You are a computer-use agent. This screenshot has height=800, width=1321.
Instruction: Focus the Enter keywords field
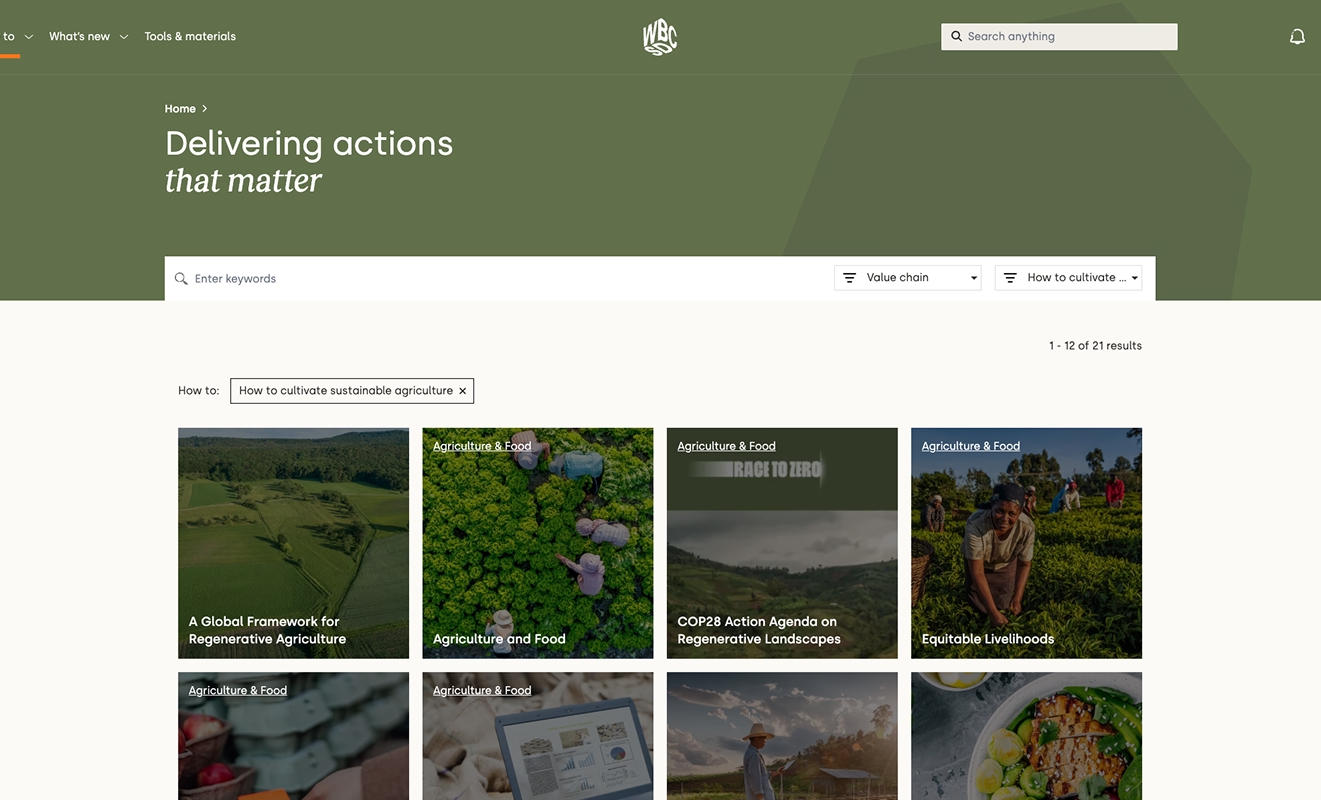click(500, 278)
